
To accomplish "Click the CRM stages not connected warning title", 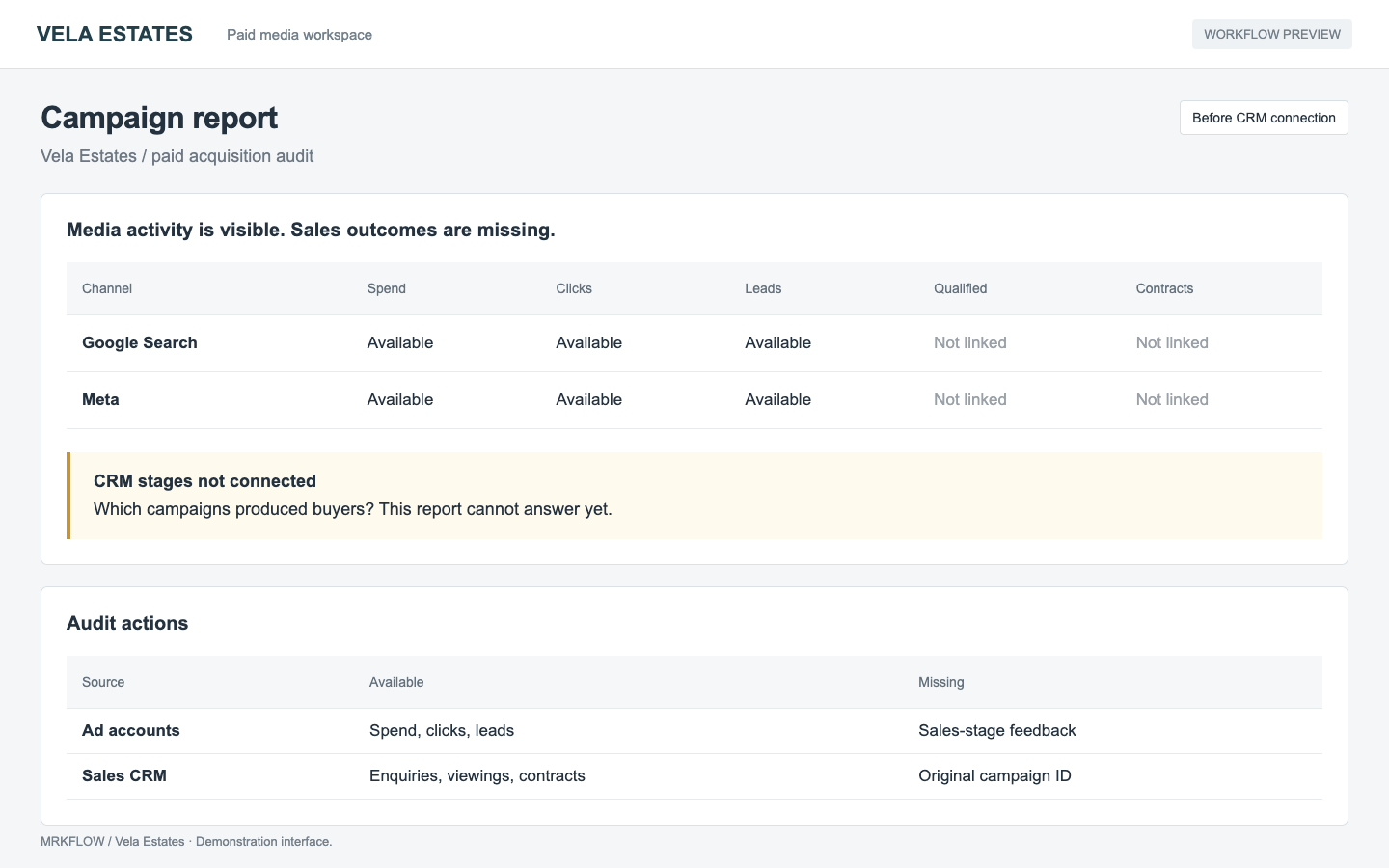I will (204, 481).
